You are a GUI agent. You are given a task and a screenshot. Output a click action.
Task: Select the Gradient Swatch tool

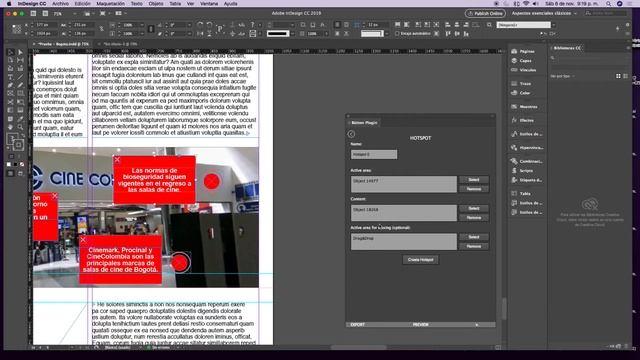tap(11, 110)
